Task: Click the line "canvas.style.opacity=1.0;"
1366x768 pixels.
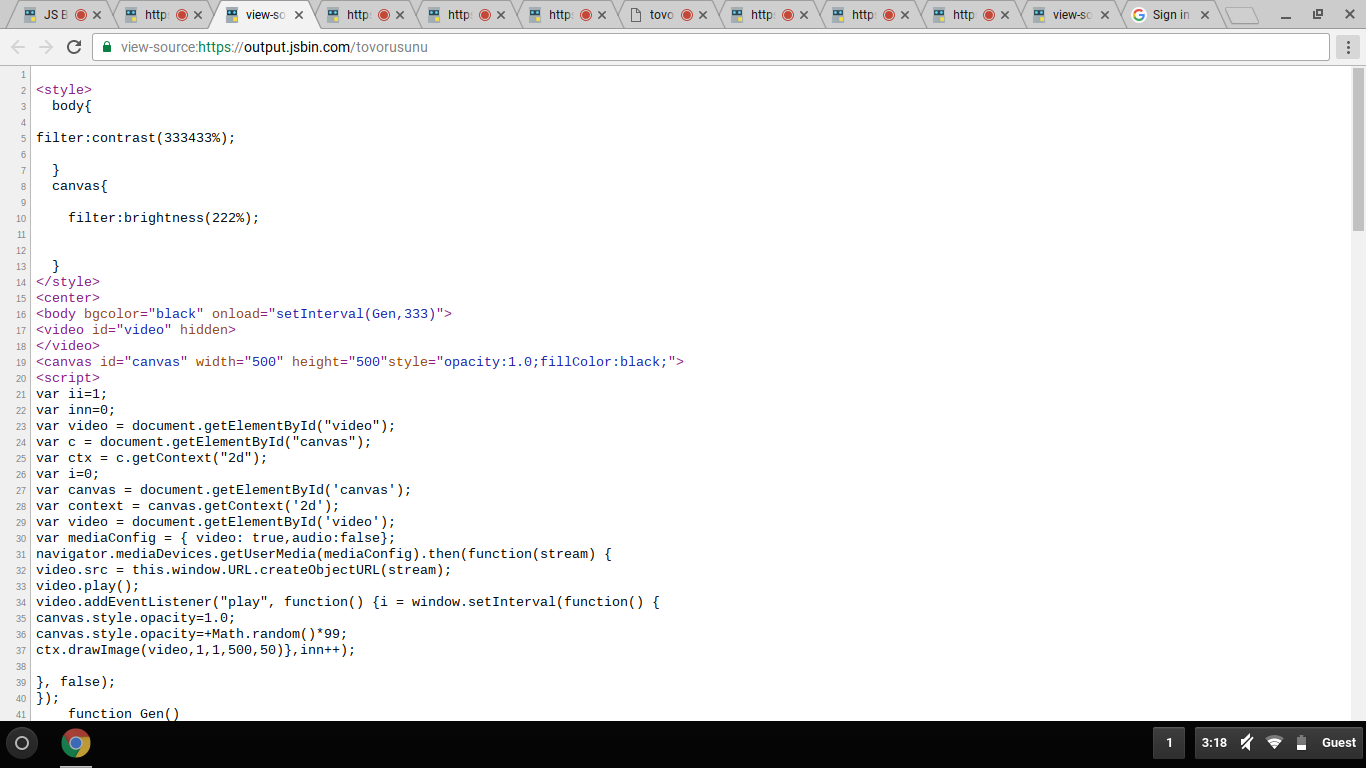Action: pos(136,618)
